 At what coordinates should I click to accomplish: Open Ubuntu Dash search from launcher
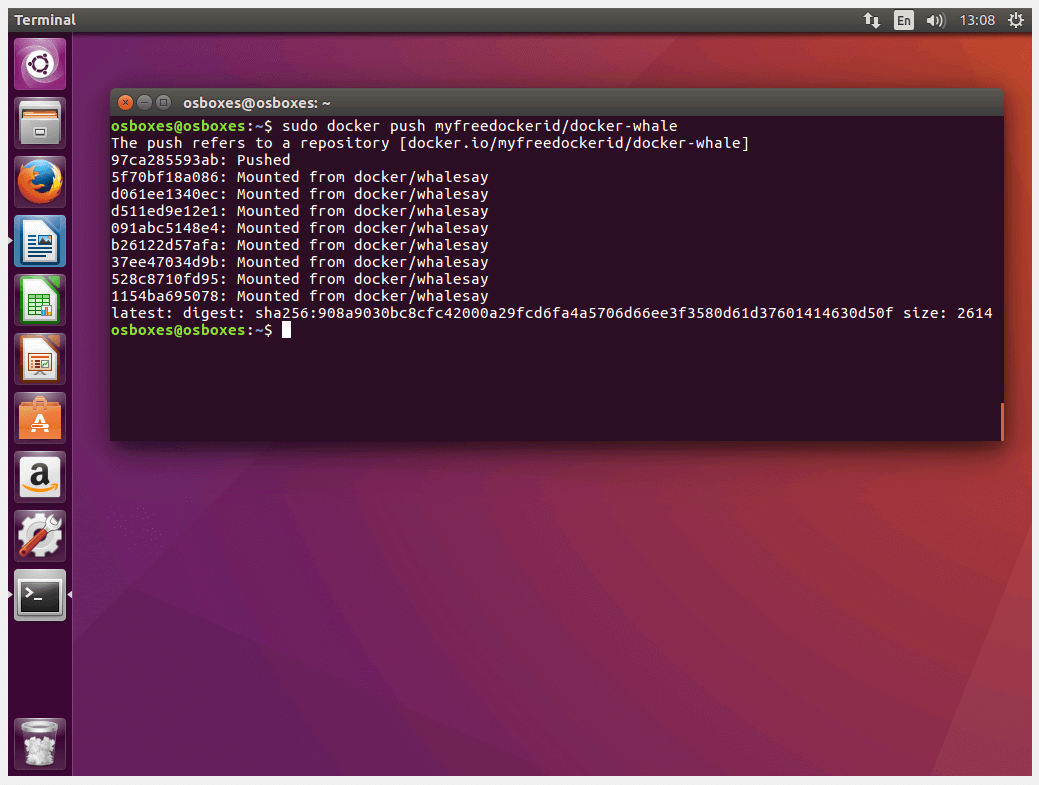coord(40,64)
